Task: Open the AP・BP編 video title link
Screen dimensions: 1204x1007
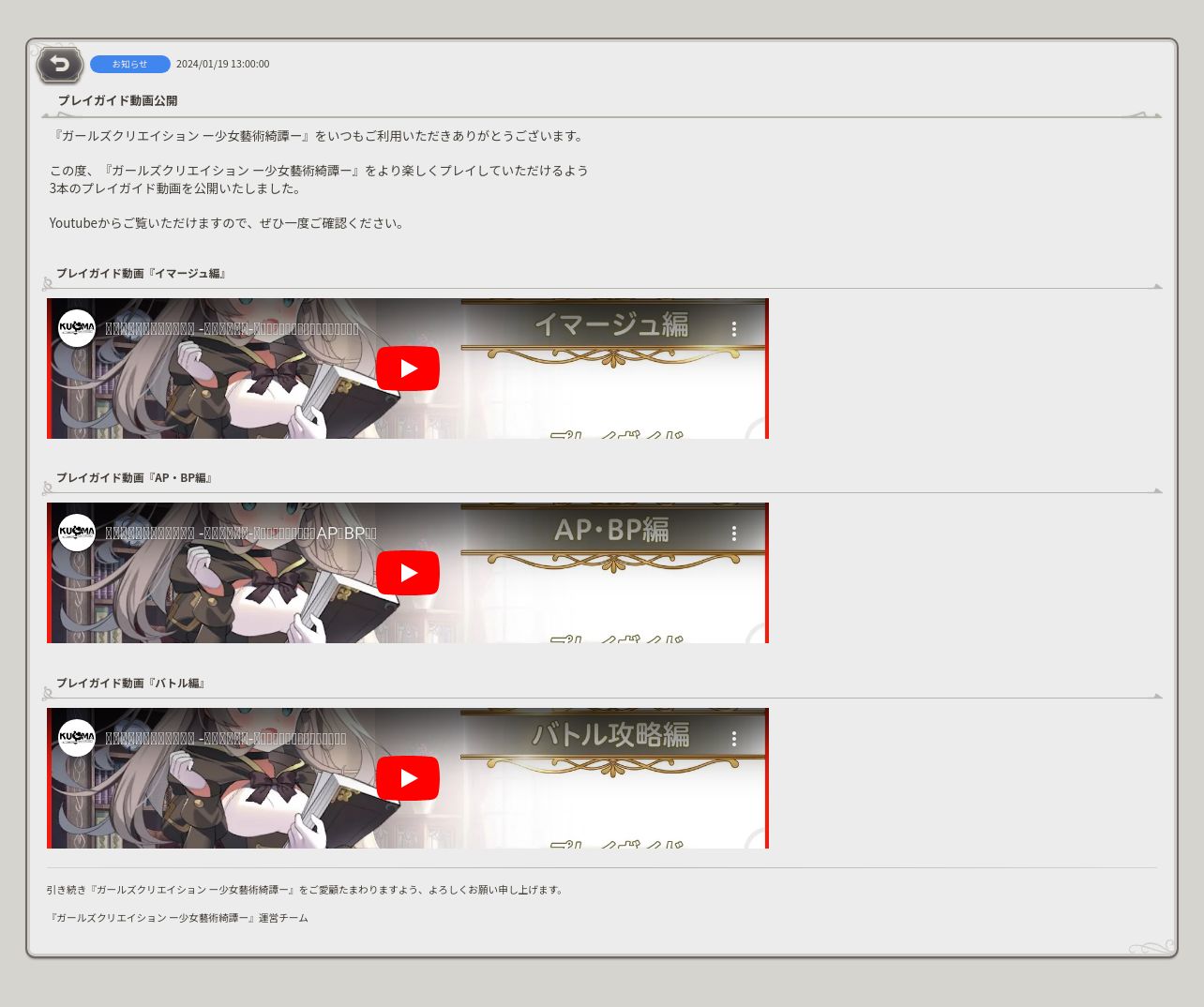Action: tap(241, 534)
